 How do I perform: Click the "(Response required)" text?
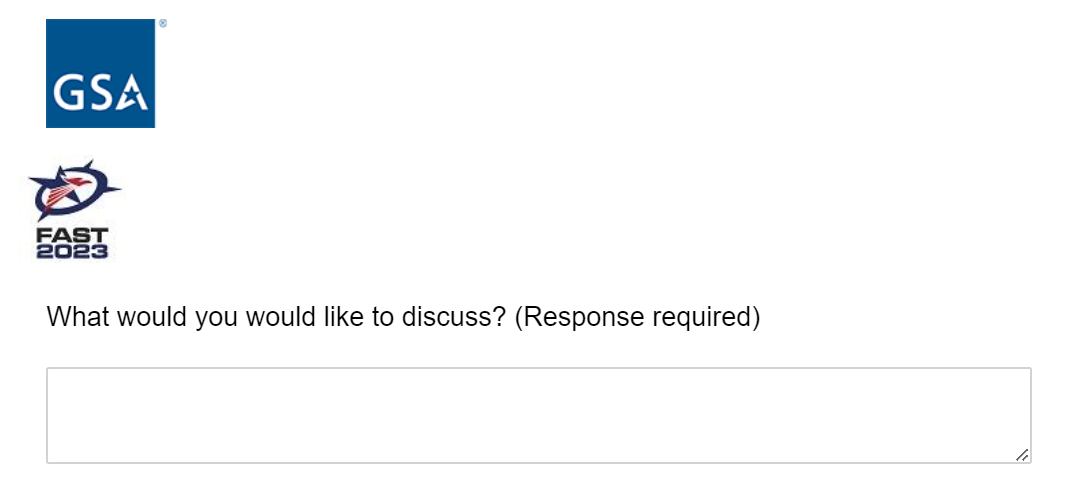pos(638,318)
